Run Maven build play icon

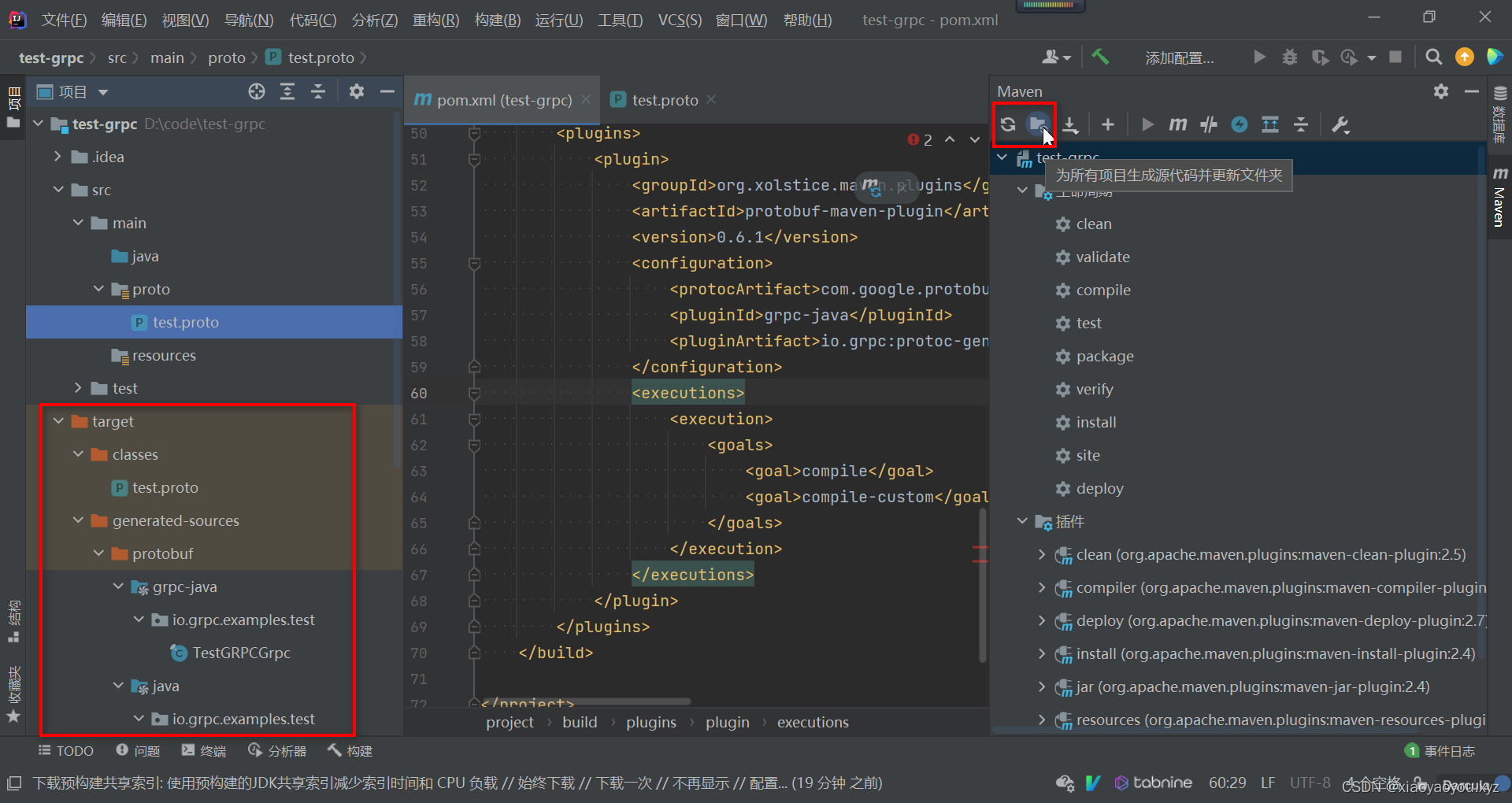1147,124
